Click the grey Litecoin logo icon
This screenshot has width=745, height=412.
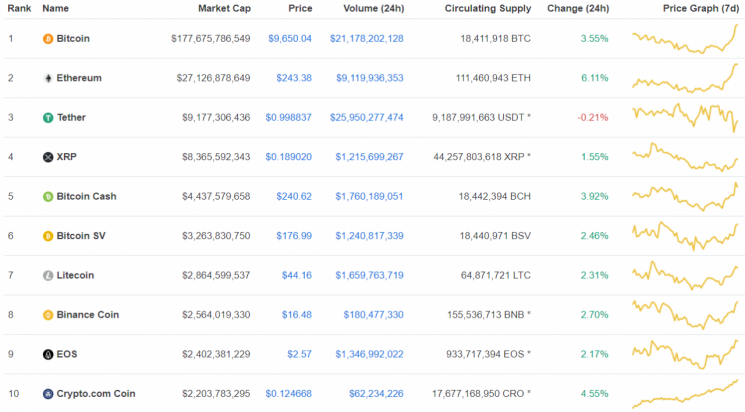[48, 276]
